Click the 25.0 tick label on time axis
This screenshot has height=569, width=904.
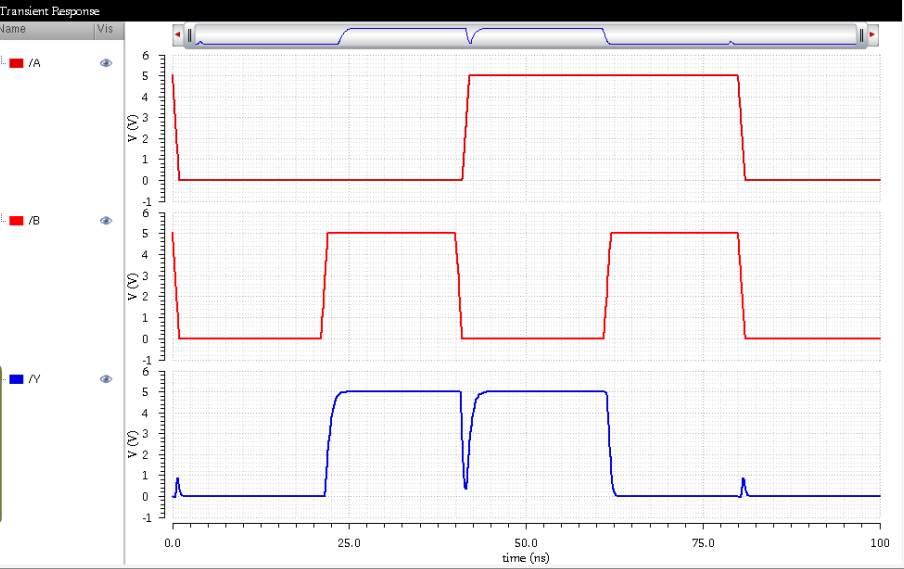(349, 543)
